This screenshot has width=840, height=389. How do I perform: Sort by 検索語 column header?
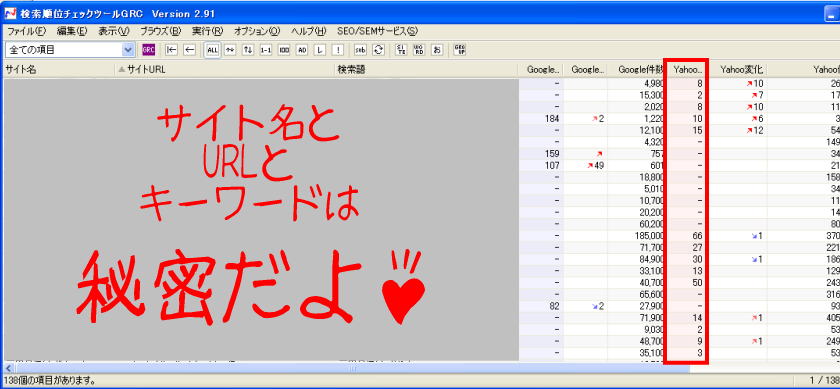tap(426, 69)
